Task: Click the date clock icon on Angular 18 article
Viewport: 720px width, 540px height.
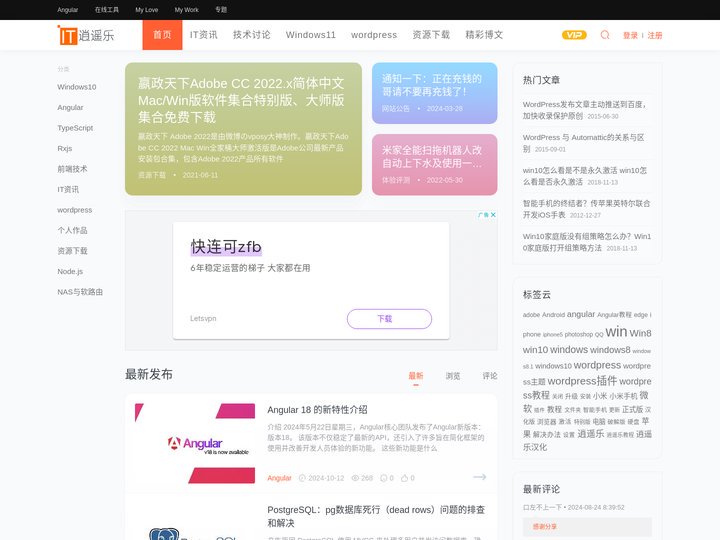Action: (302, 478)
